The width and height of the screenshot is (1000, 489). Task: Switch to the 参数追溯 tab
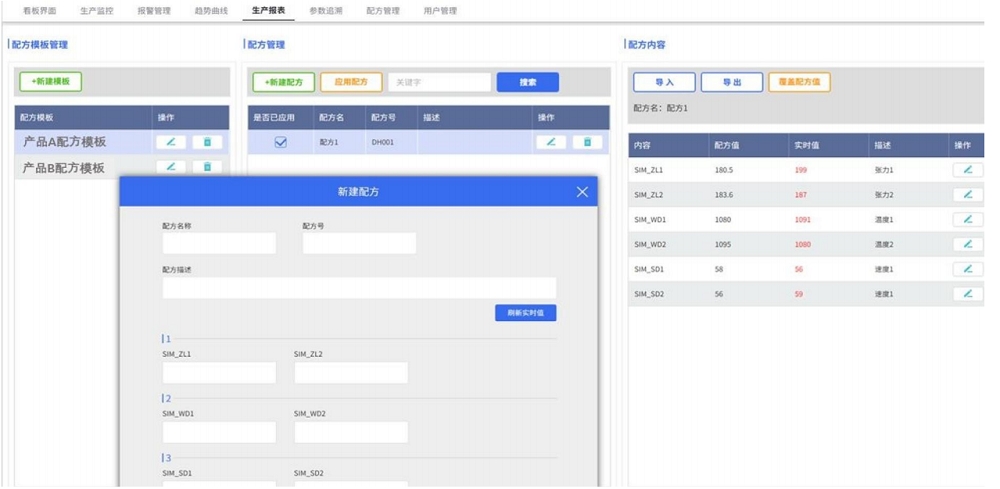(x=325, y=11)
